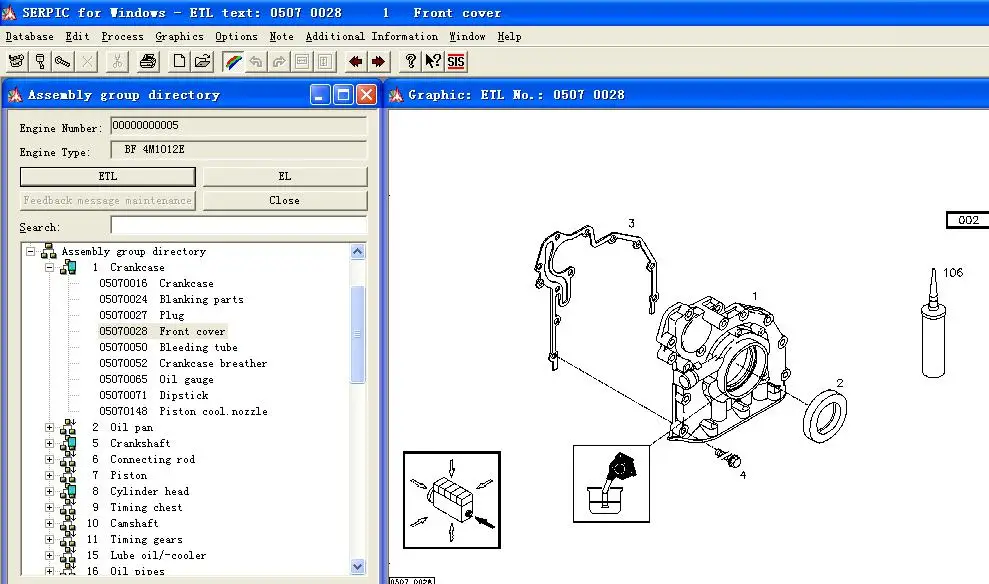Click the undo arrow icon

(255, 61)
